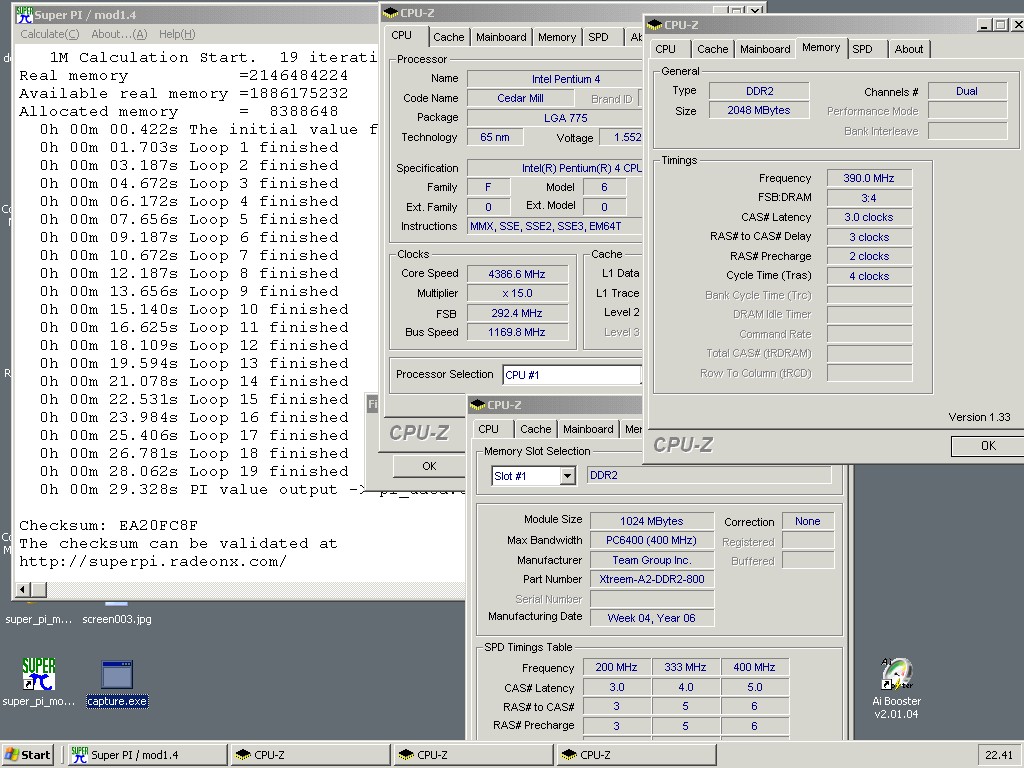Open the About tab in the Timings window
1024x768 pixels.
pyautogui.click(x=909, y=49)
